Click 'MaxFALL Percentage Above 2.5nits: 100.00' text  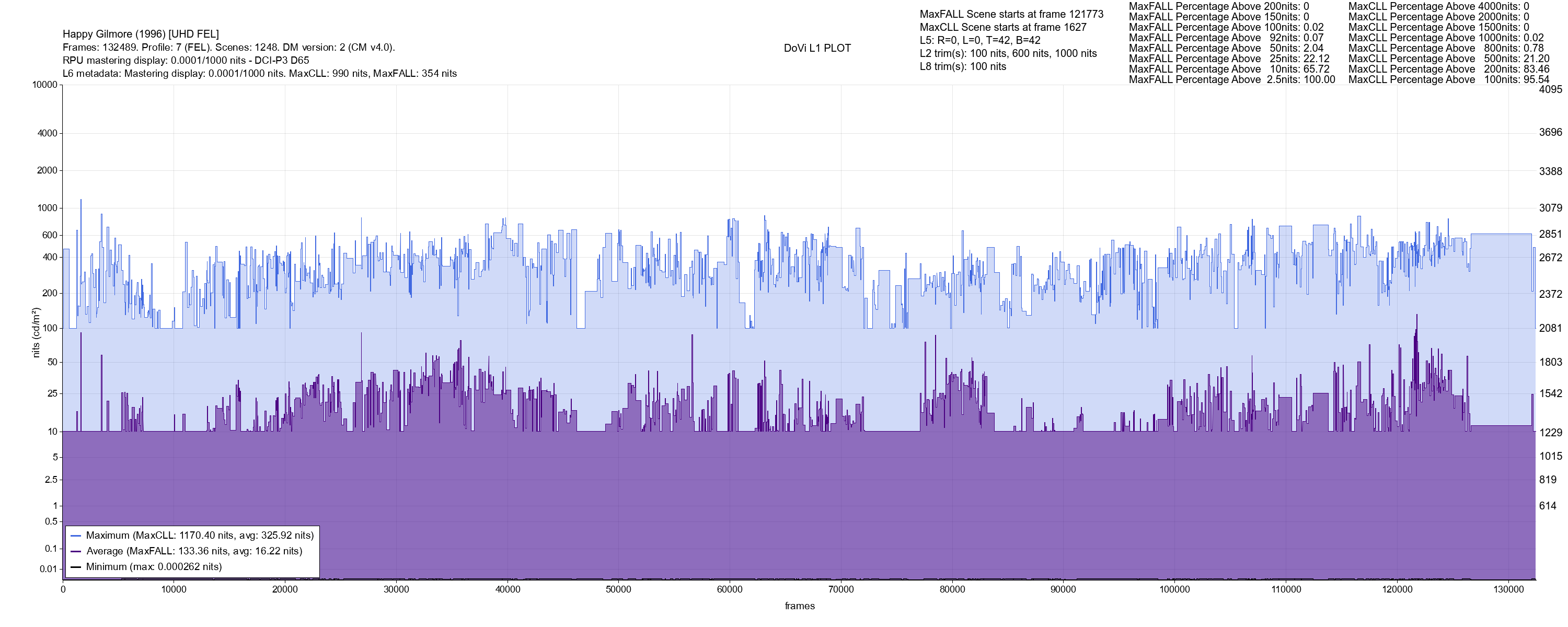pos(1231,80)
